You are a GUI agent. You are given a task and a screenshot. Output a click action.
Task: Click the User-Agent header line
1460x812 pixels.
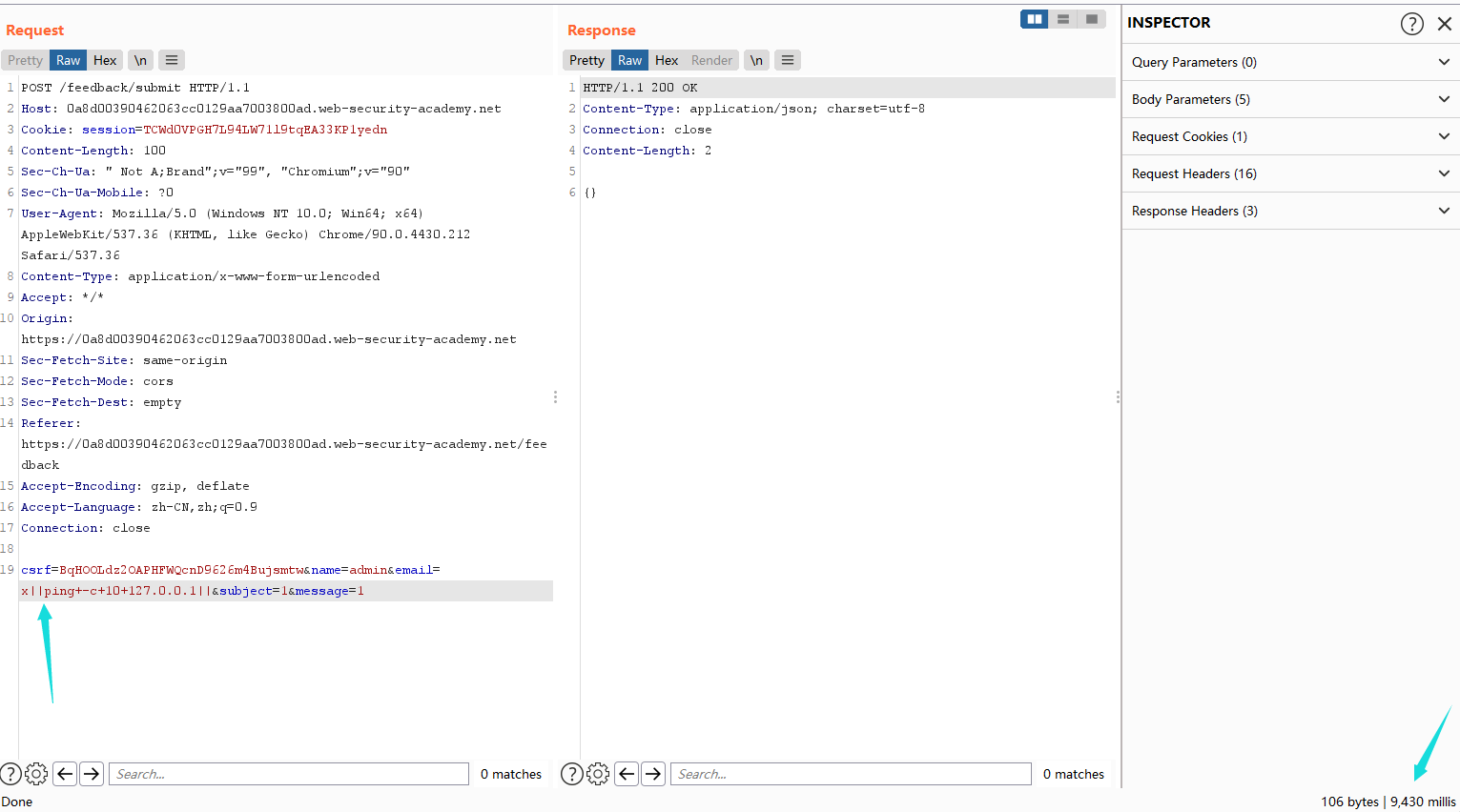pyautogui.click(x=246, y=234)
